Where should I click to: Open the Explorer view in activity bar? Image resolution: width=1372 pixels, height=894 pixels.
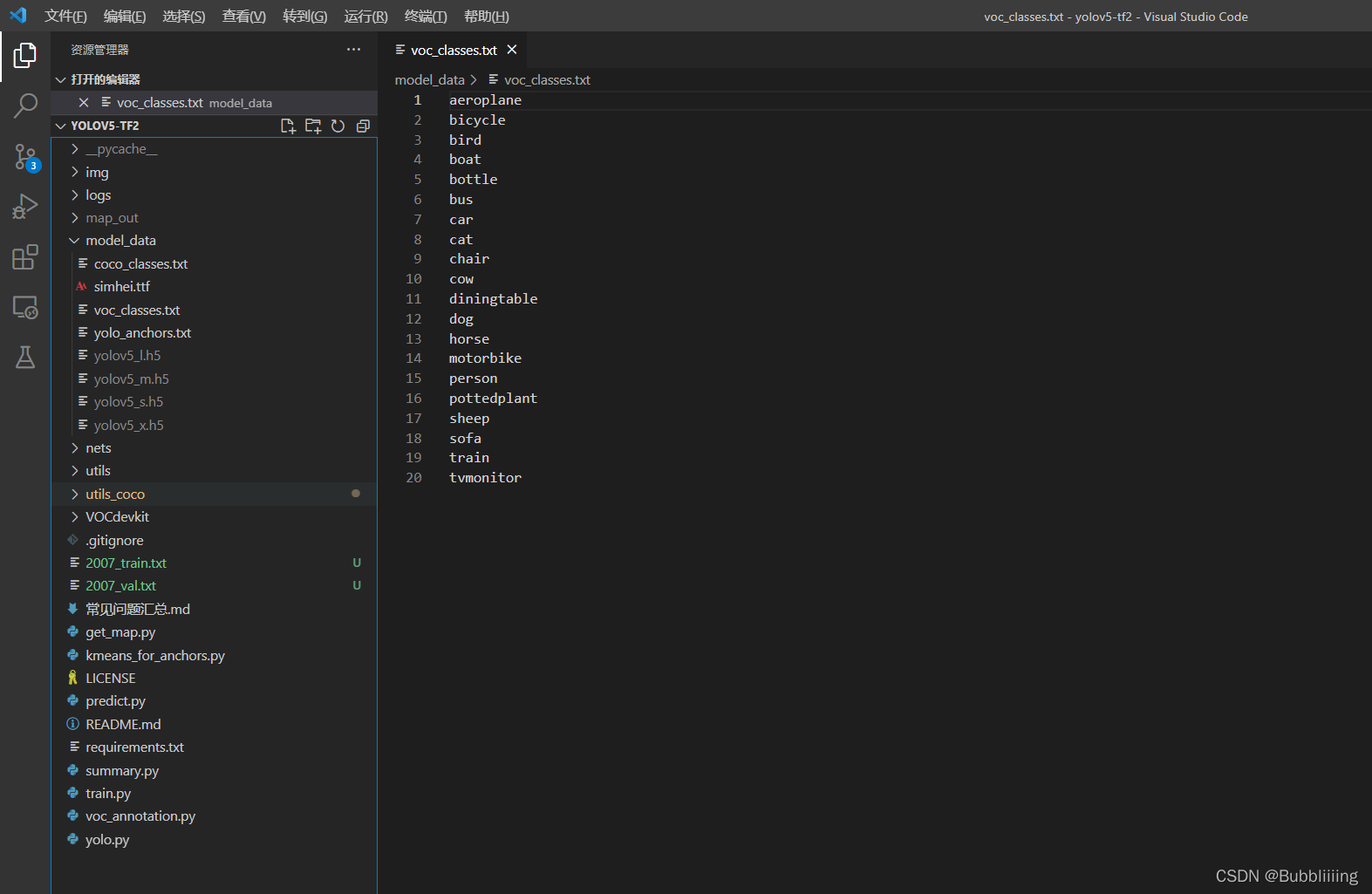pyautogui.click(x=25, y=56)
